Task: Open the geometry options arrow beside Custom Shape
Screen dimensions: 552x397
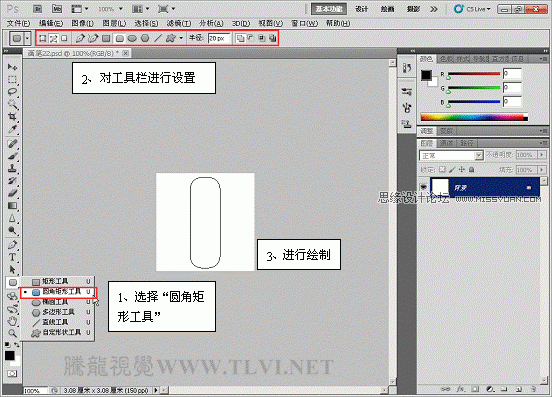Action: point(181,38)
